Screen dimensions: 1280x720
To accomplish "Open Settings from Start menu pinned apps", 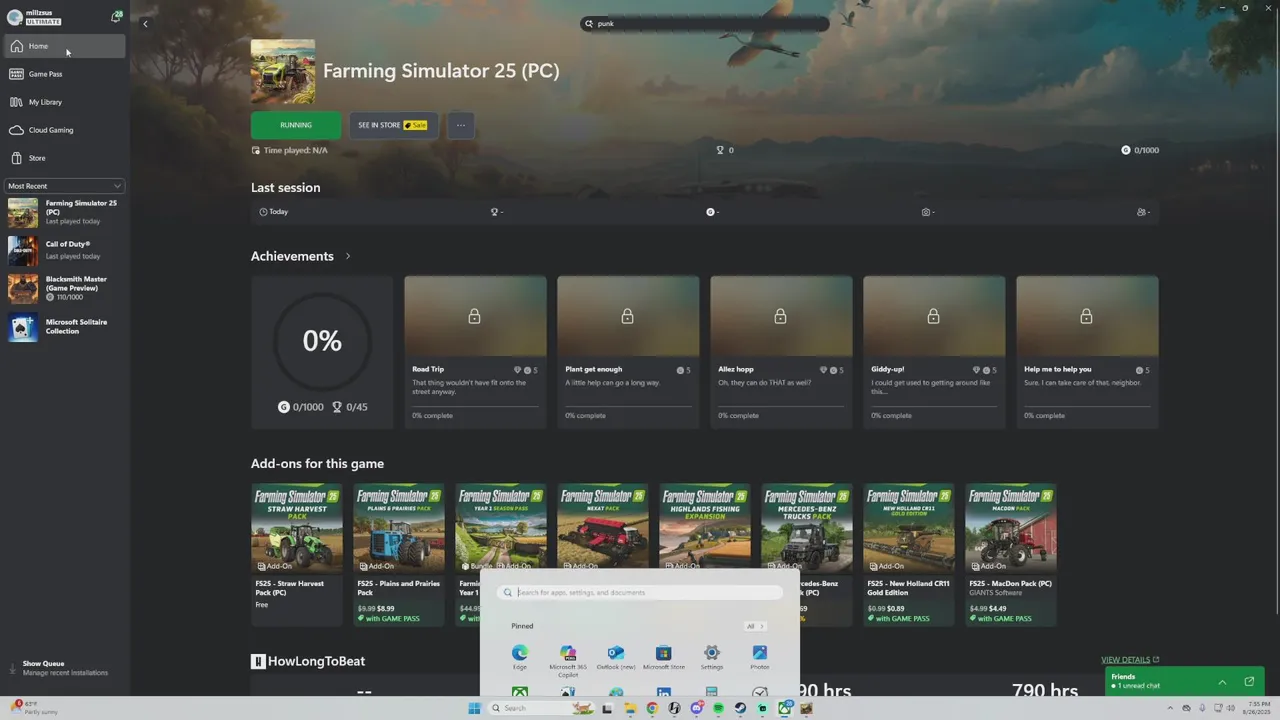I will pos(712,657).
